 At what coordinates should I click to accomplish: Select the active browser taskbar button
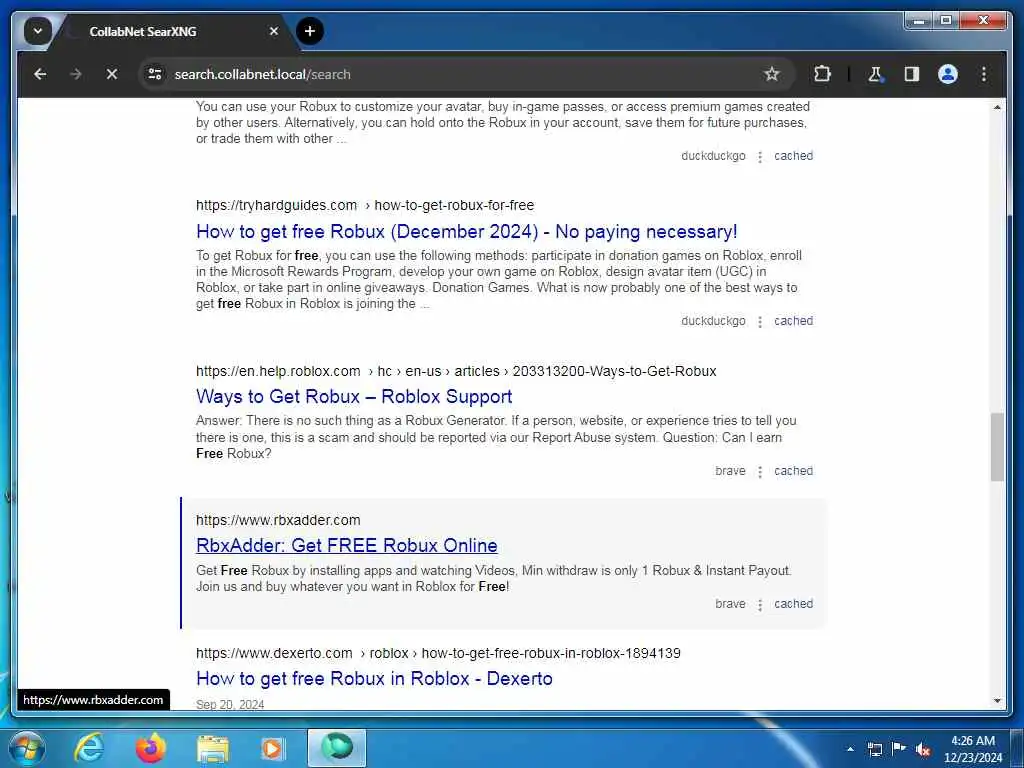(337, 748)
